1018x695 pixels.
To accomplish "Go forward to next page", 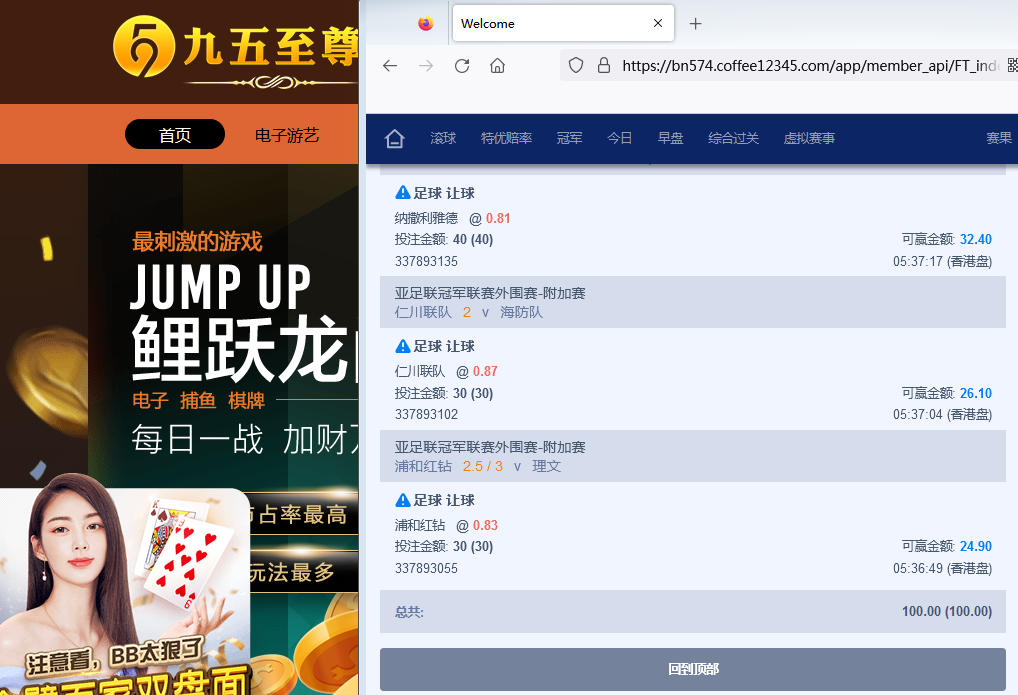I will [426, 66].
